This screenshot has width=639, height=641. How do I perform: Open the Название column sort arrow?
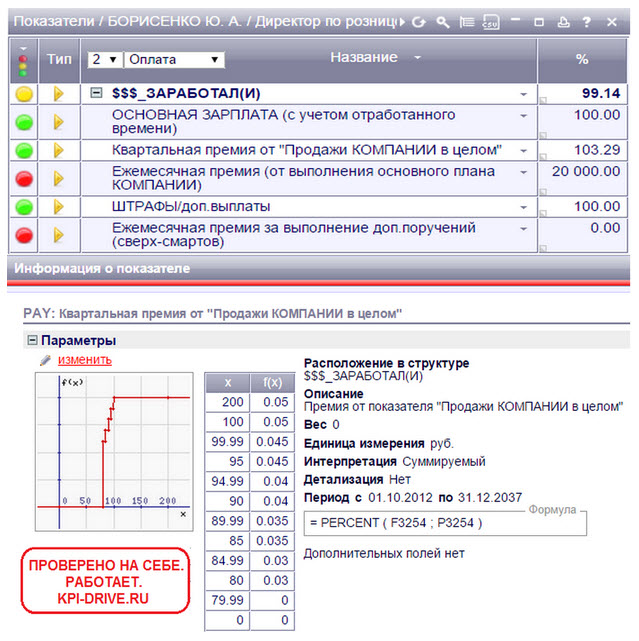pyautogui.click(x=417, y=58)
